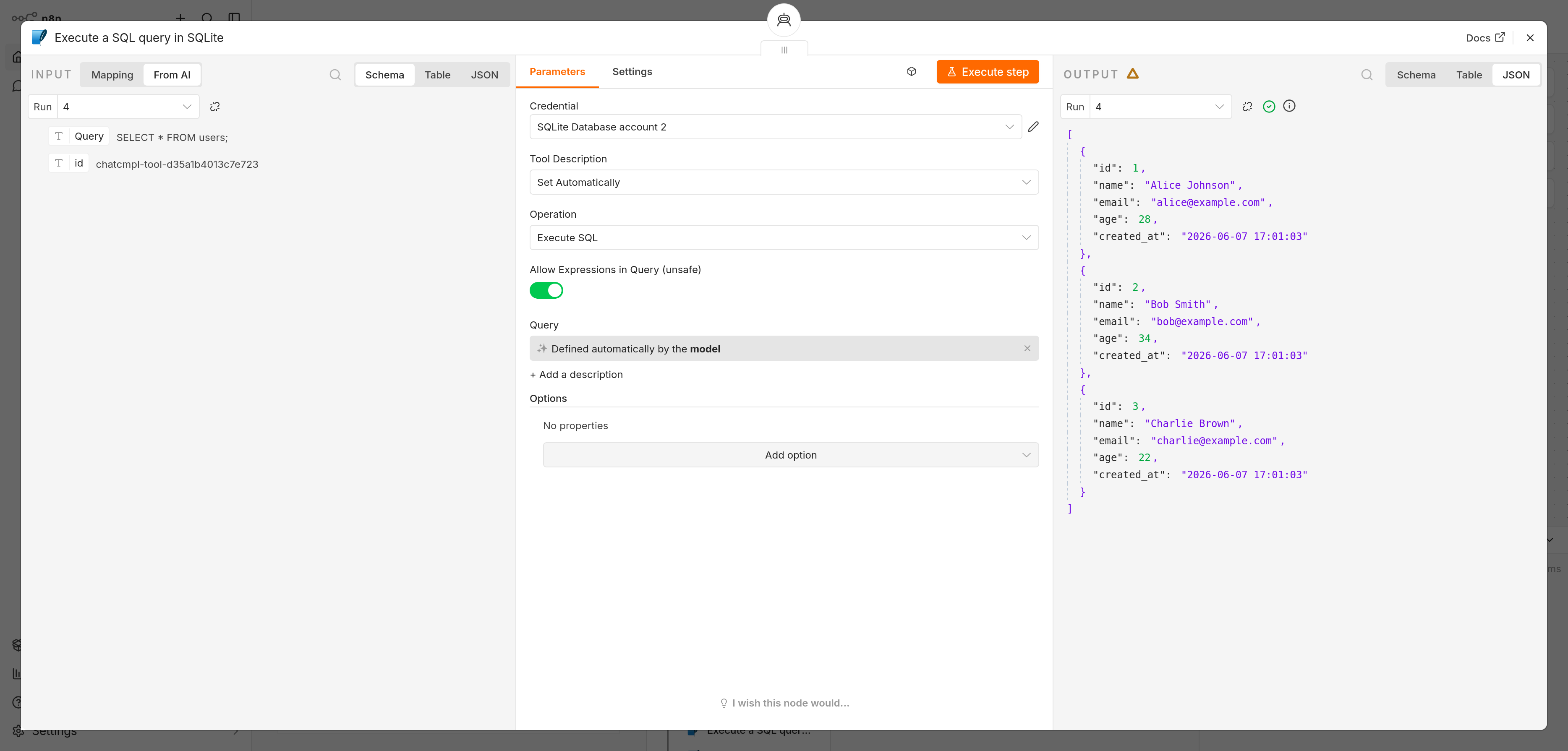The height and width of the screenshot is (751, 1568).
Task: Clear the model-defined Query with X
Action: pyautogui.click(x=1027, y=348)
